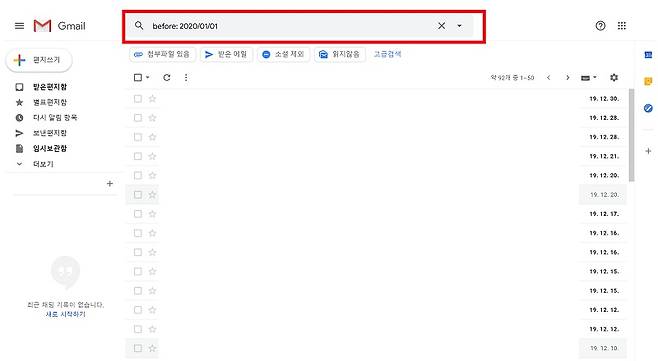Open the email dated 19. 12. 17.
Viewport: 658px width, 361px height.
point(376,214)
